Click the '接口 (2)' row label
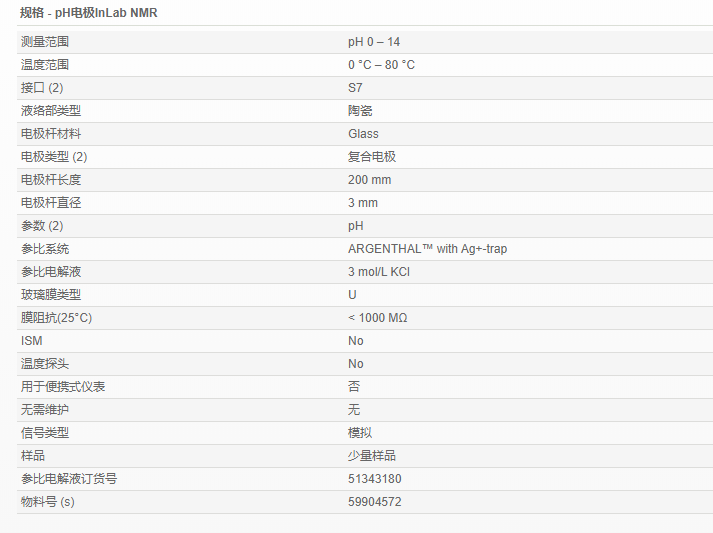 (x=42, y=88)
